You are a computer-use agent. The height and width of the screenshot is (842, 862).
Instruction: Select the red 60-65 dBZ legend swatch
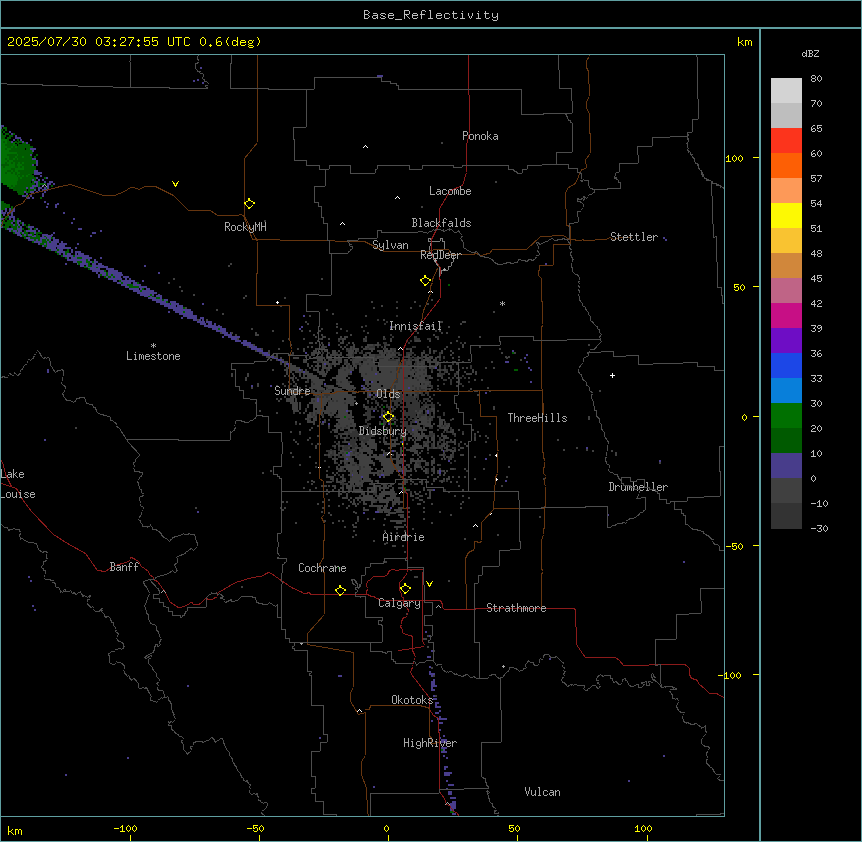(x=786, y=141)
